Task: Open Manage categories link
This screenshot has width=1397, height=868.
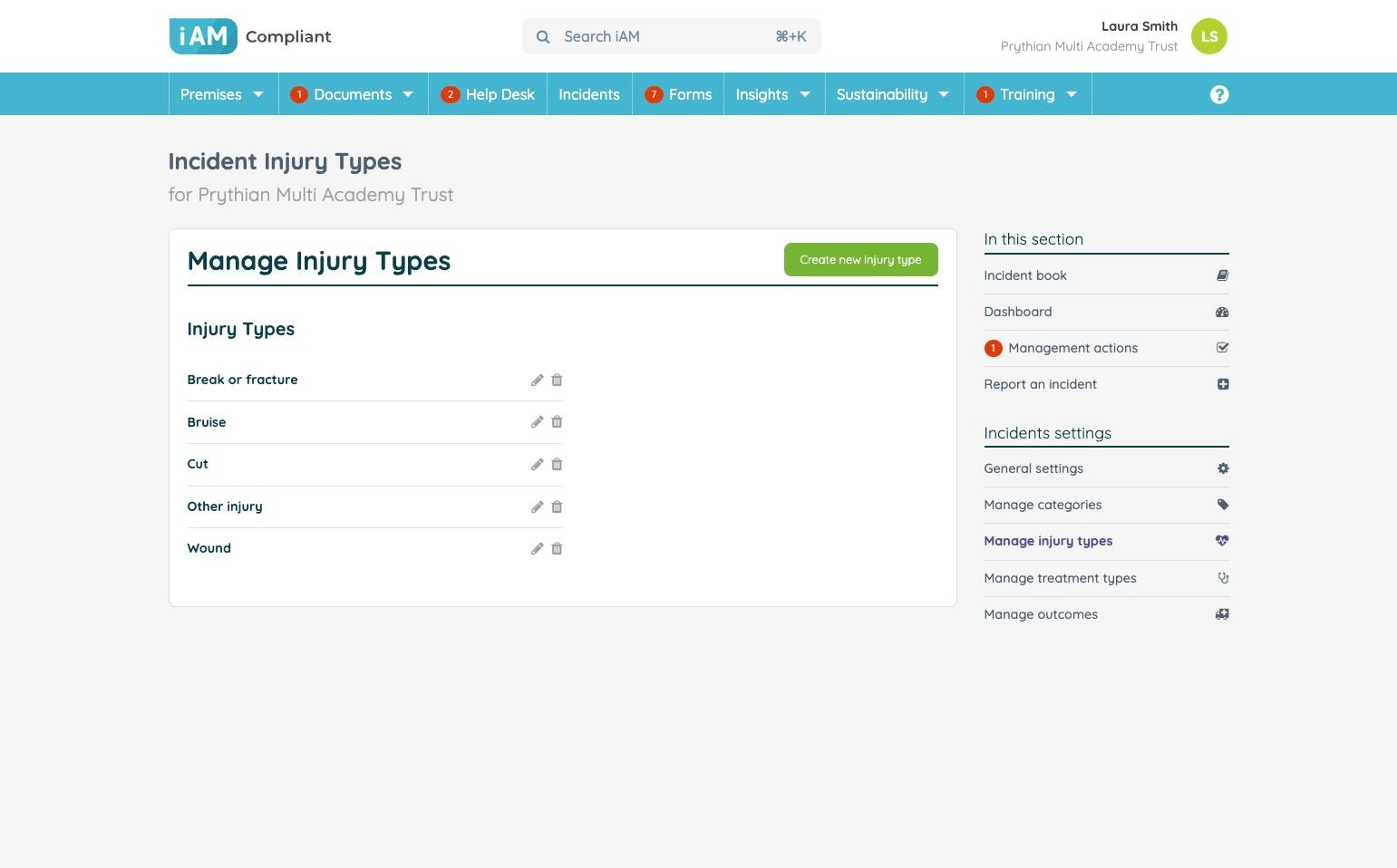Action: [x=1043, y=505]
